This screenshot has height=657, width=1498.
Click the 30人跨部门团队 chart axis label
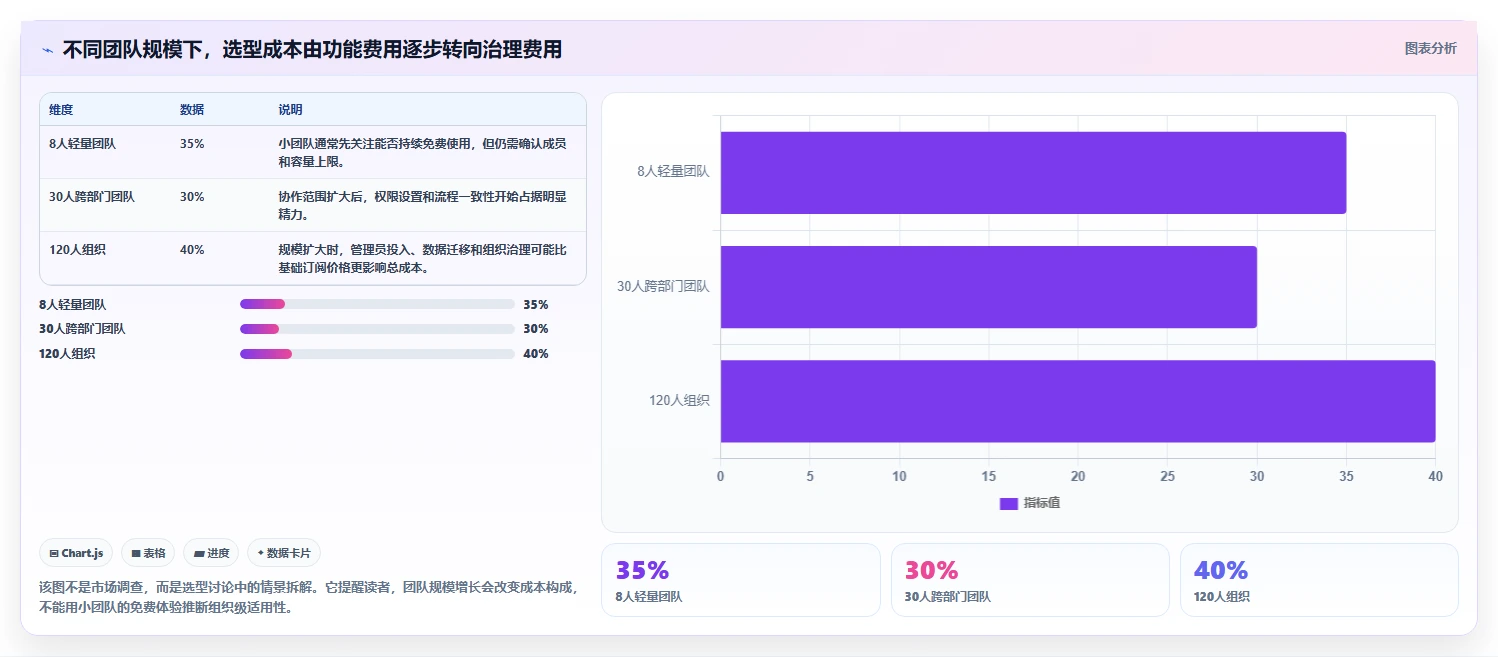[x=663, y=287]
